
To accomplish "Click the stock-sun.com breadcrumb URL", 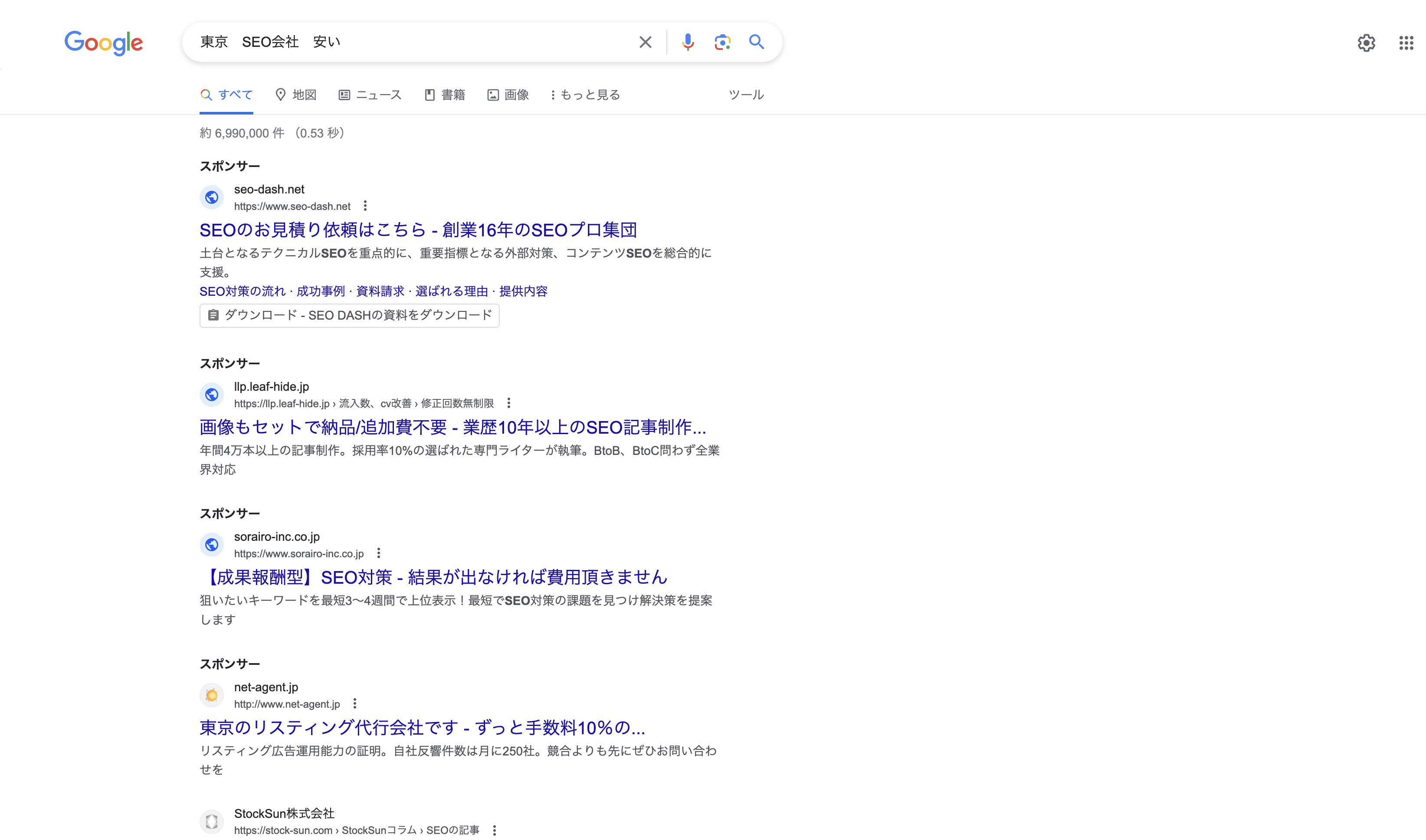I will 357,830.
